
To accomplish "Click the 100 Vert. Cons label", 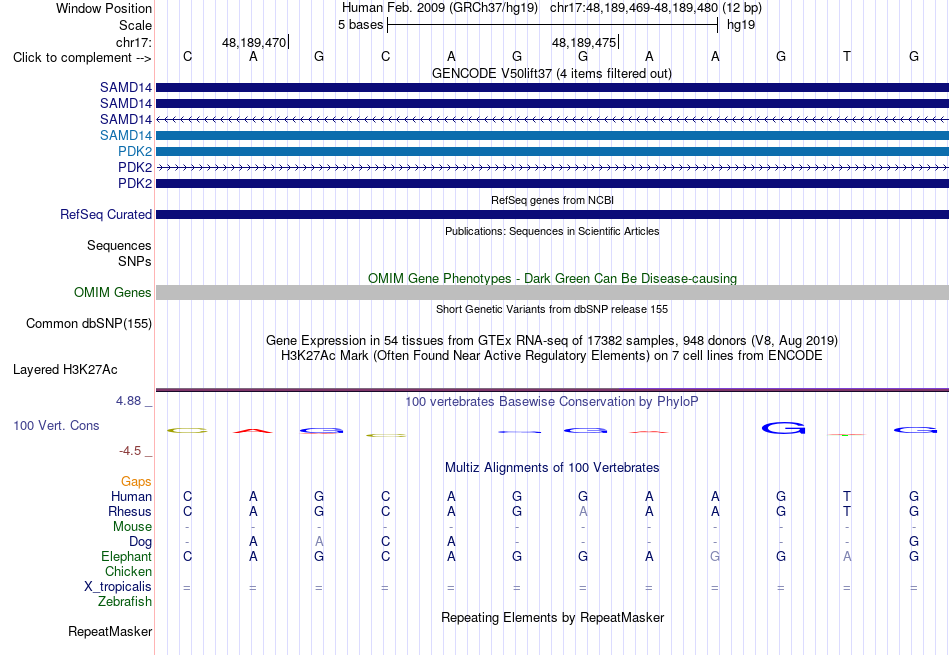I will (x=56, y=425).
